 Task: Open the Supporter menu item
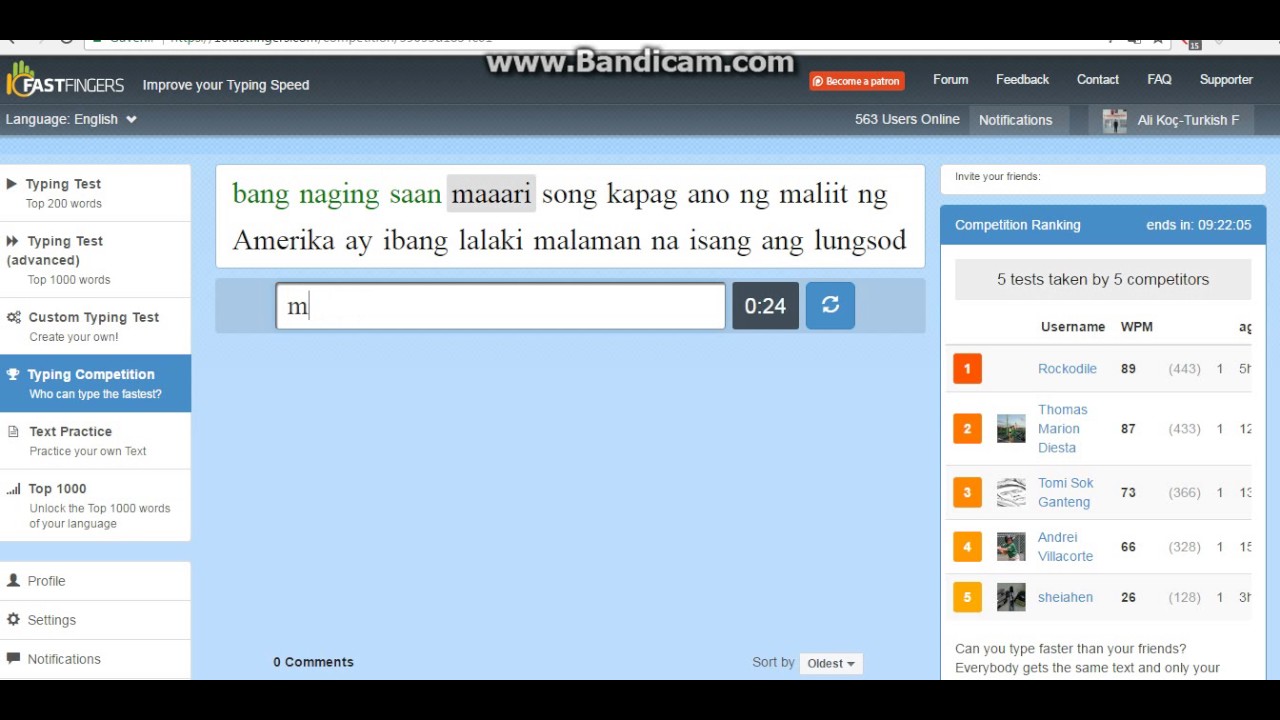click(1226, 80)
